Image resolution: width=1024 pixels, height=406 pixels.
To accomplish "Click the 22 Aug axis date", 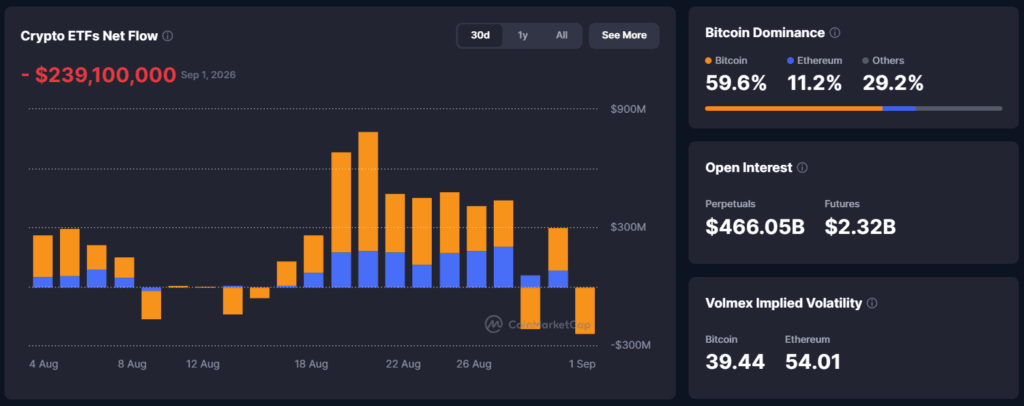I will coord(403,364).
